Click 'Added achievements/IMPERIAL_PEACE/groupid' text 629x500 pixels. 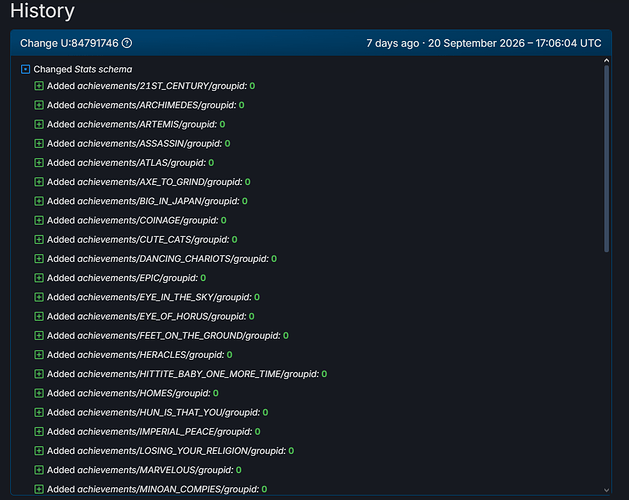click(150, 432)
